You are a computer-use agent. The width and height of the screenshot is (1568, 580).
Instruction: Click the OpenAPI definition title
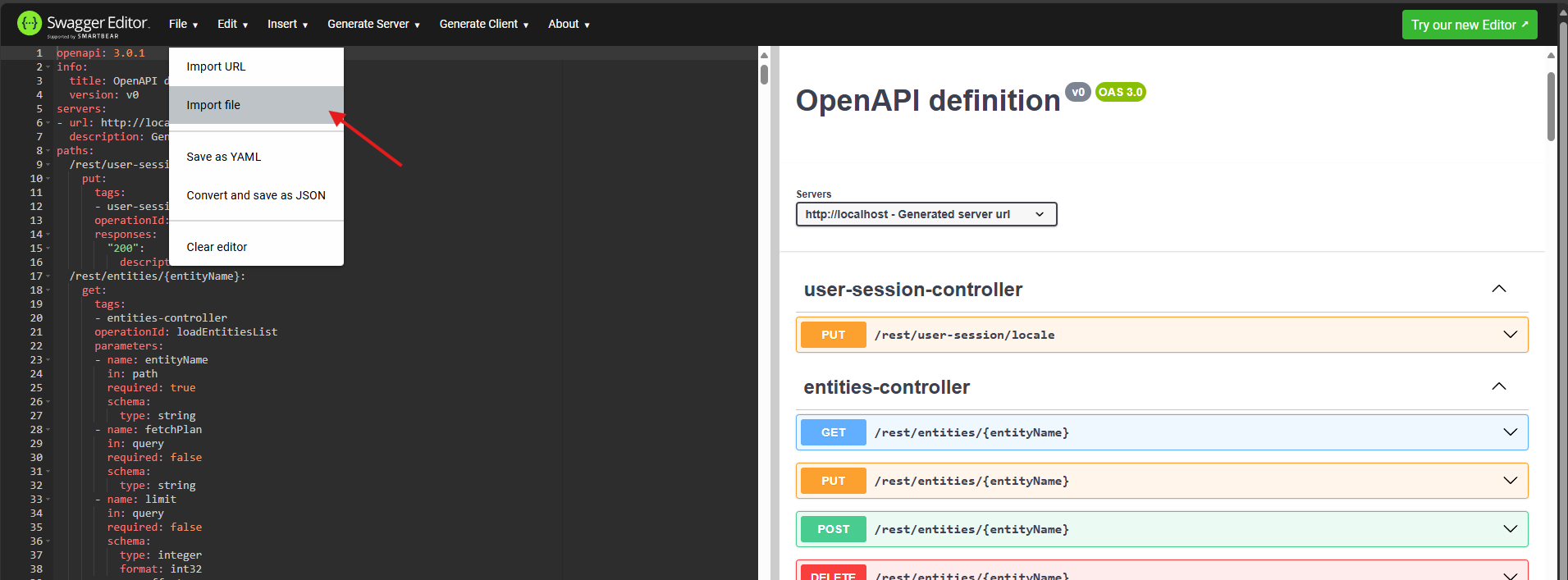pyautogui.click(x=928, y=100)
